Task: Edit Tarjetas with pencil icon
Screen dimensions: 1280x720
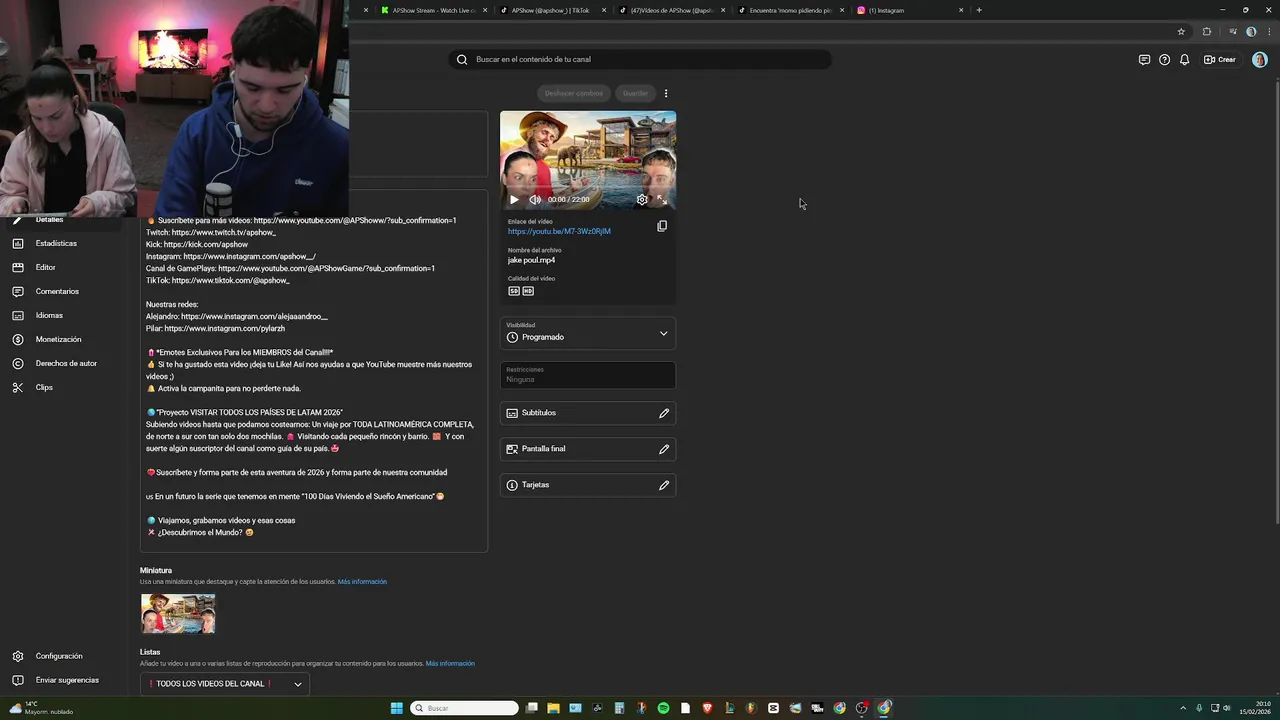Action: 664,485
